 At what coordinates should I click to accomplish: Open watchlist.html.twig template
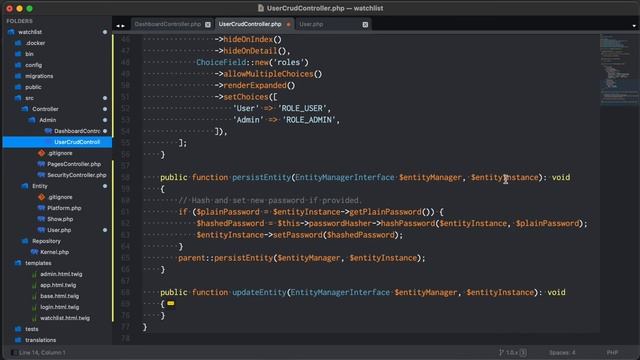point(65,318)
